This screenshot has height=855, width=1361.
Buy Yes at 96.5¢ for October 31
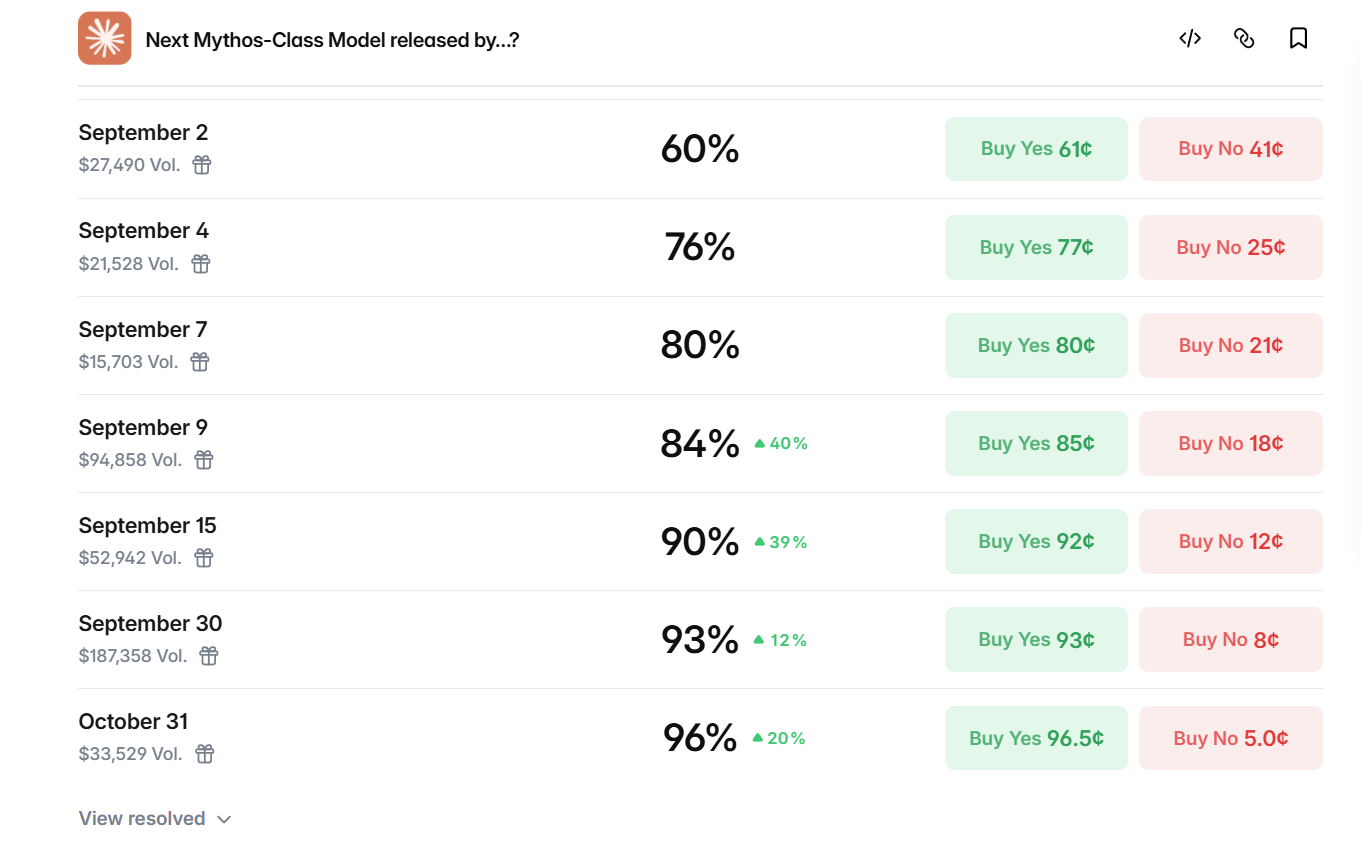[x=1036, y=738]
